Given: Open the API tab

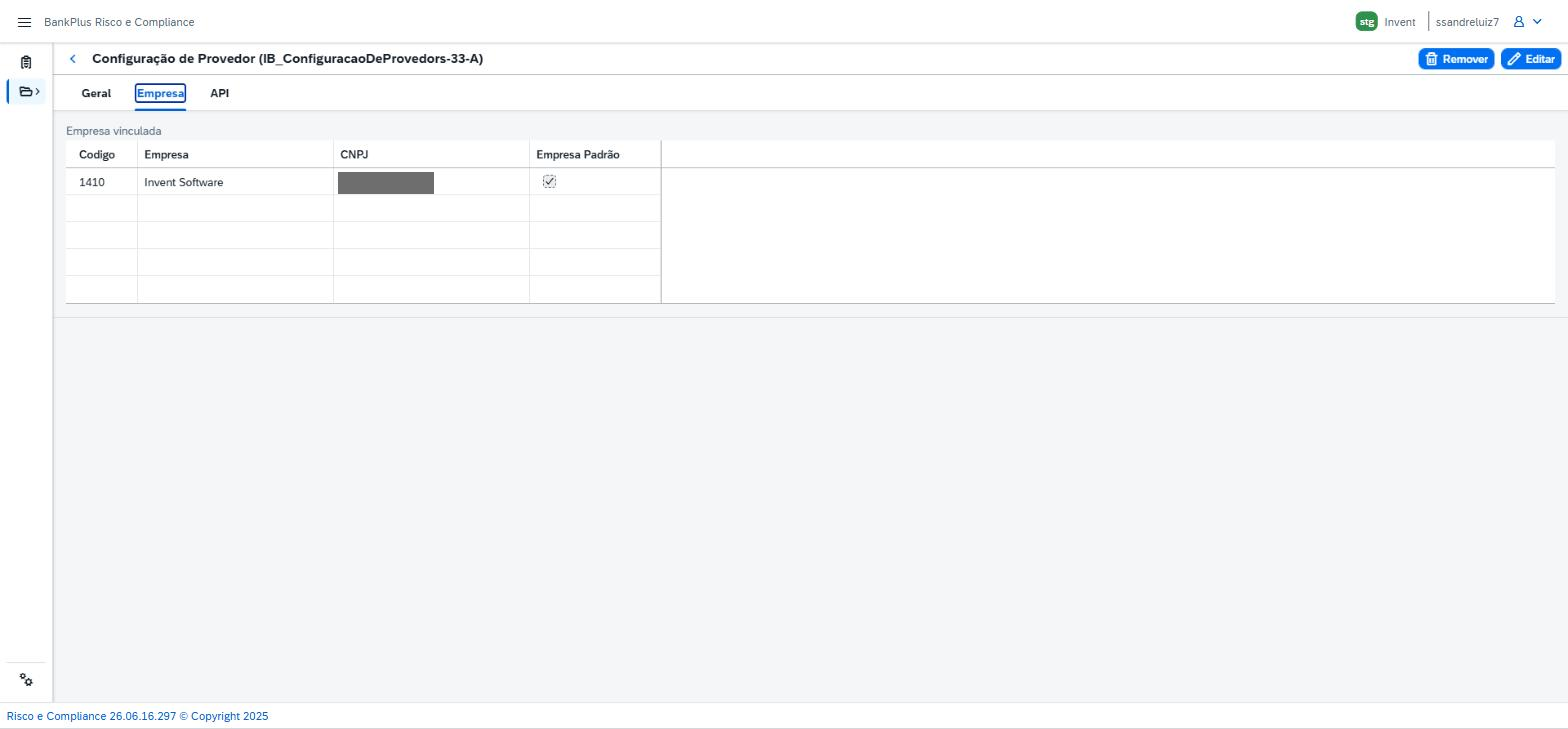Looking at the screenshot, I should click(219, 93).
